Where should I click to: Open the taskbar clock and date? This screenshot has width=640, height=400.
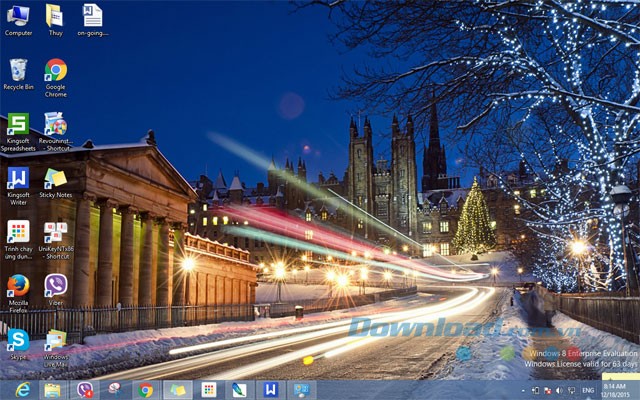coord(617,390)
